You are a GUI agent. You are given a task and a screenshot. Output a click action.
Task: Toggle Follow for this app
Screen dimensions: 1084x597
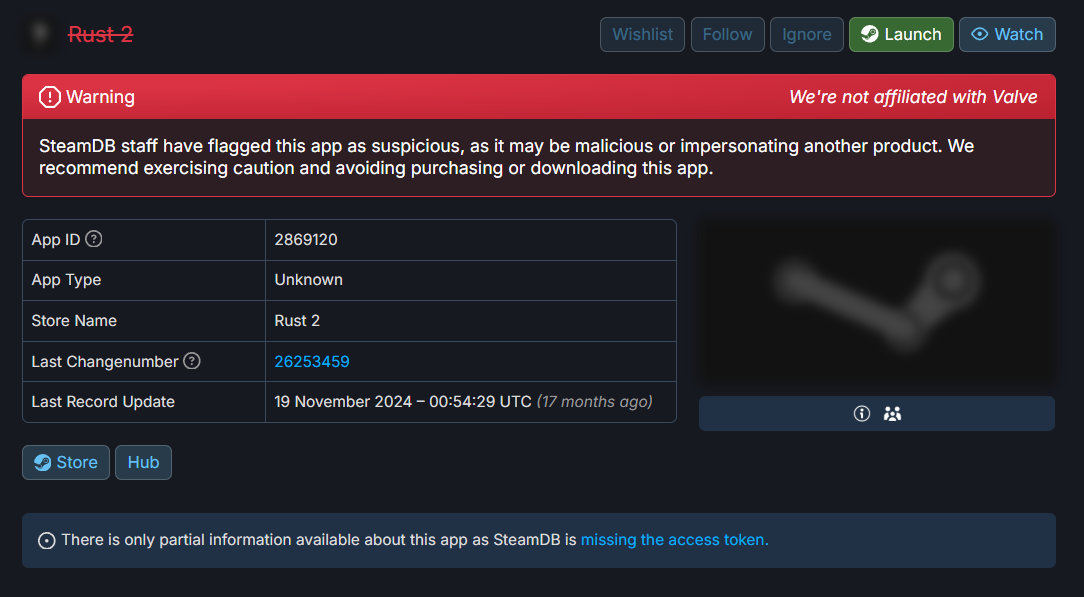coord(727,34)
